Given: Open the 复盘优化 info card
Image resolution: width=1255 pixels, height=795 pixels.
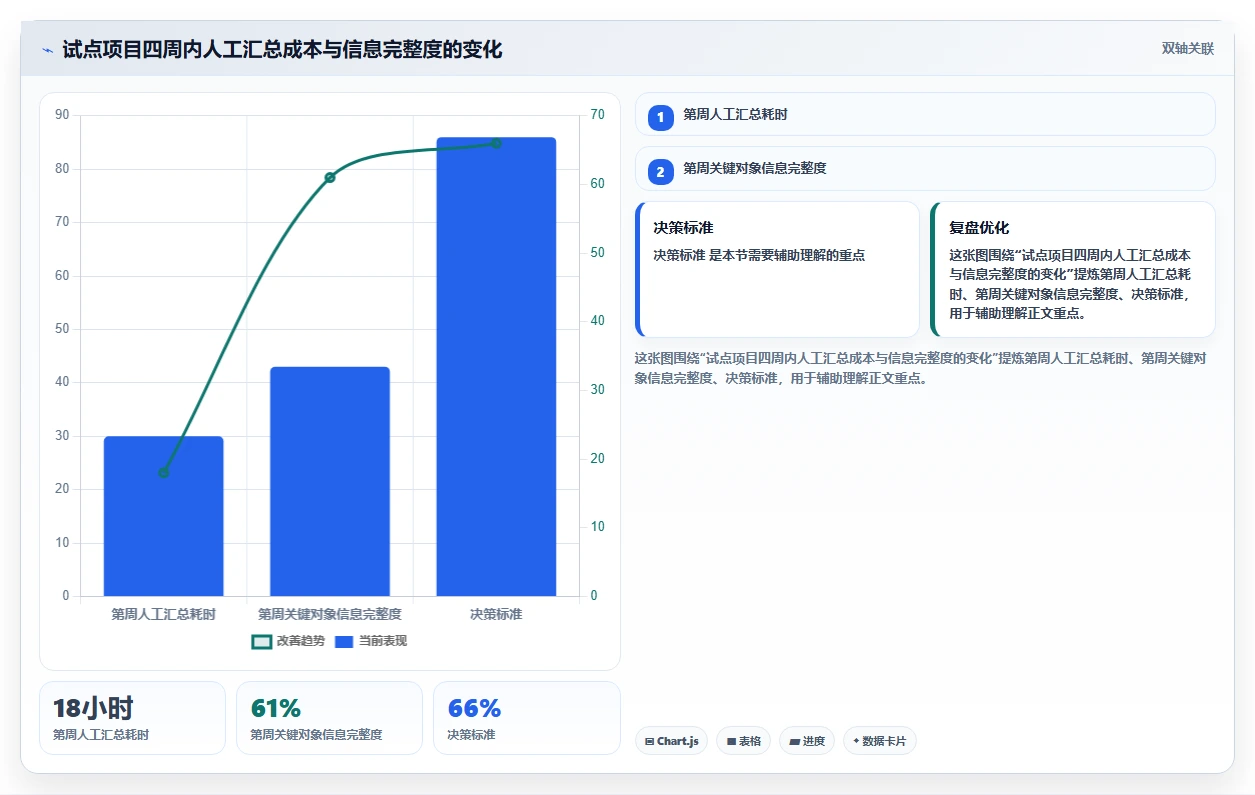Looking at the screenshot, I should [1073, 270].
